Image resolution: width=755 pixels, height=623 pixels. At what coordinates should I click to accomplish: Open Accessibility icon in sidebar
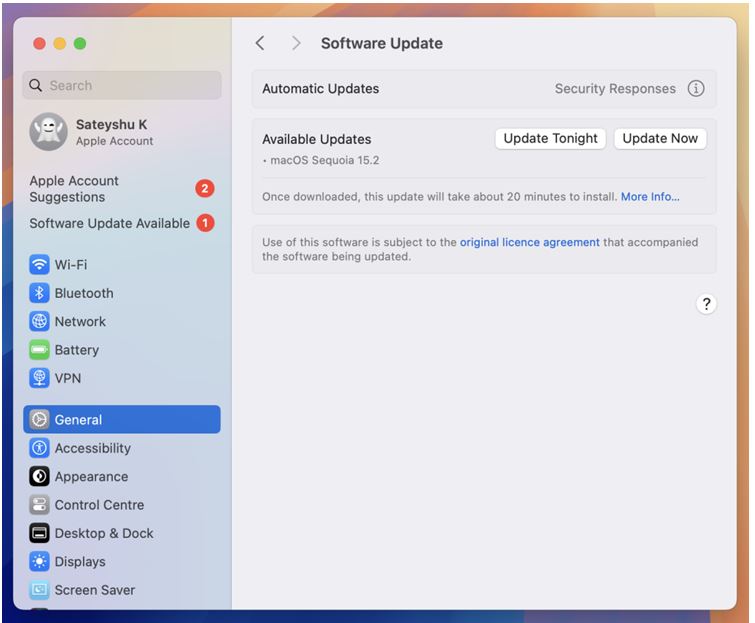click(x=39, y=448)
